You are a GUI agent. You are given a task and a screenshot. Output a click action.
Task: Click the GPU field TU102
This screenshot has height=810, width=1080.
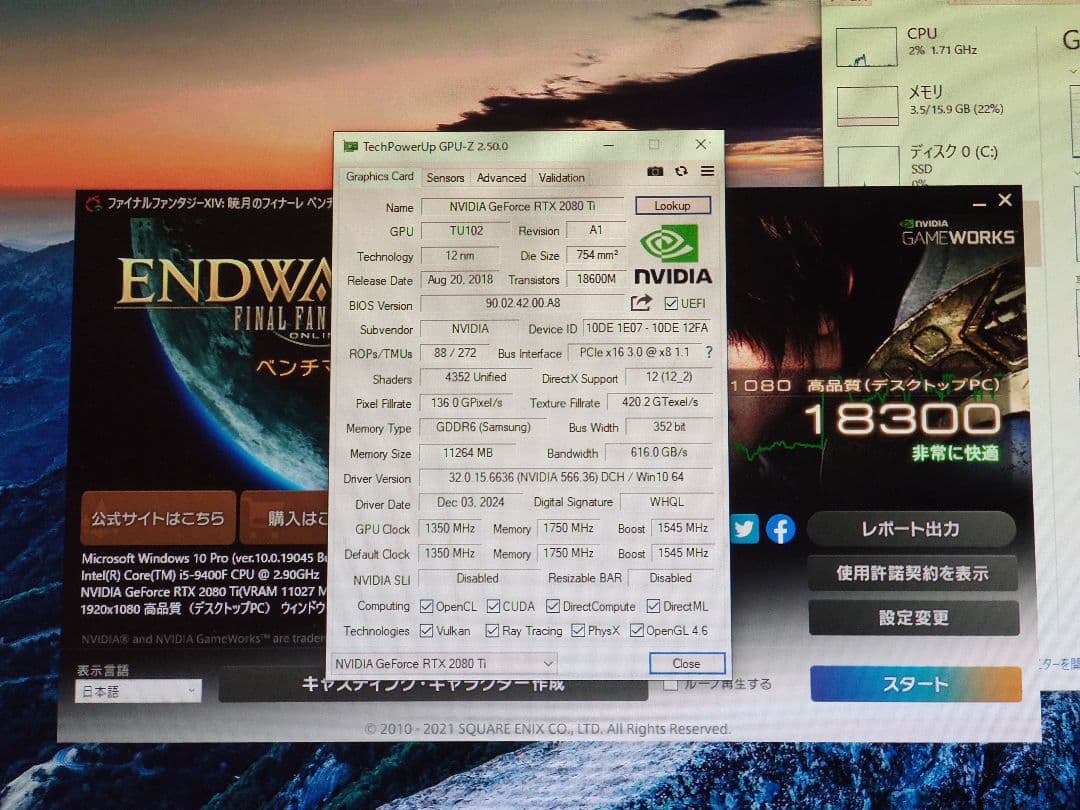(466, 230)
